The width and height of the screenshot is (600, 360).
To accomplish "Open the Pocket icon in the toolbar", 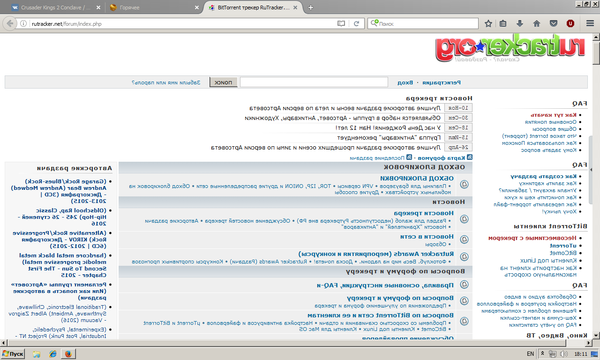I will point(553,23).
